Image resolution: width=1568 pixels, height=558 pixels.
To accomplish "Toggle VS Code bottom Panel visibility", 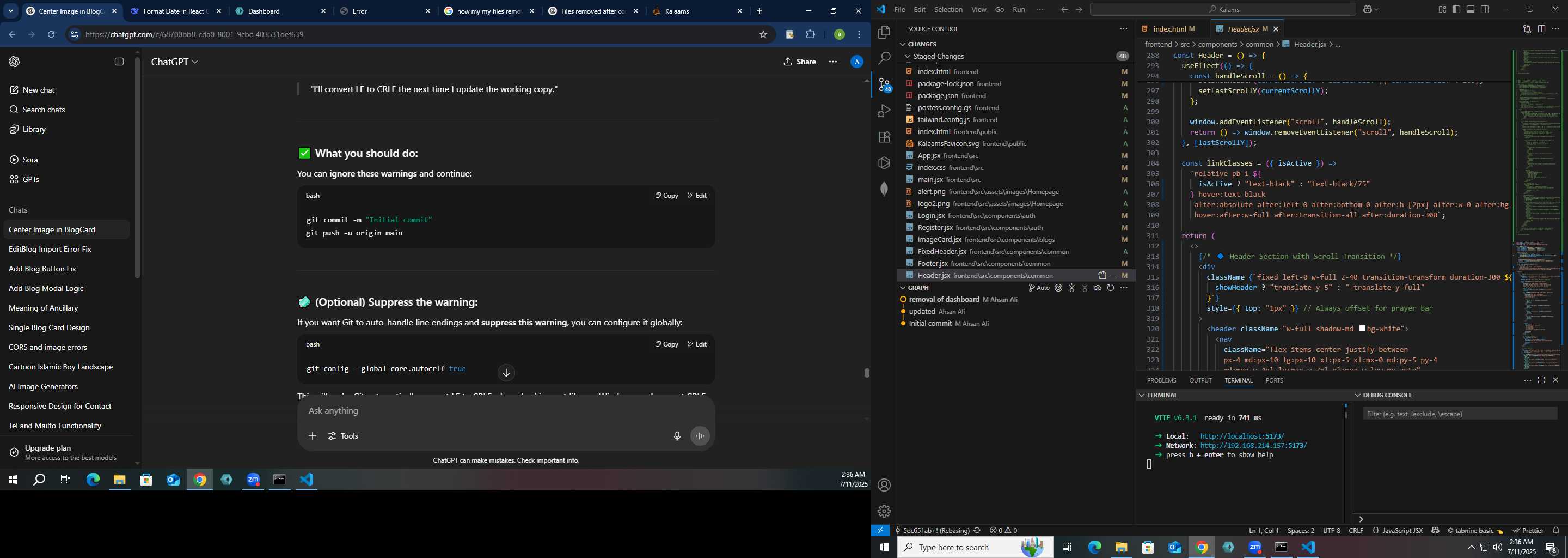I will (1471, 10).
